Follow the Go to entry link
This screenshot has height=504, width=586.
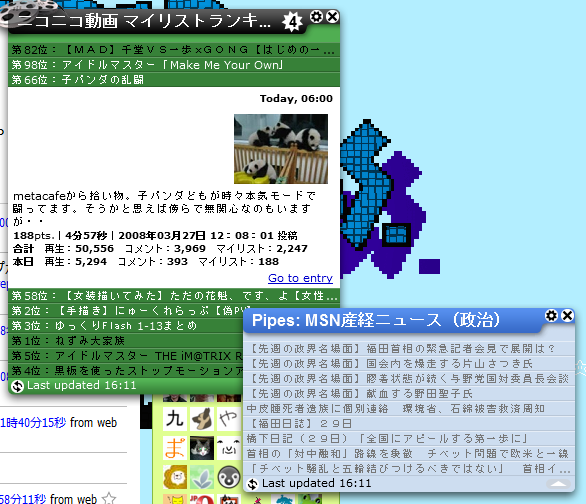coord(300,278)
